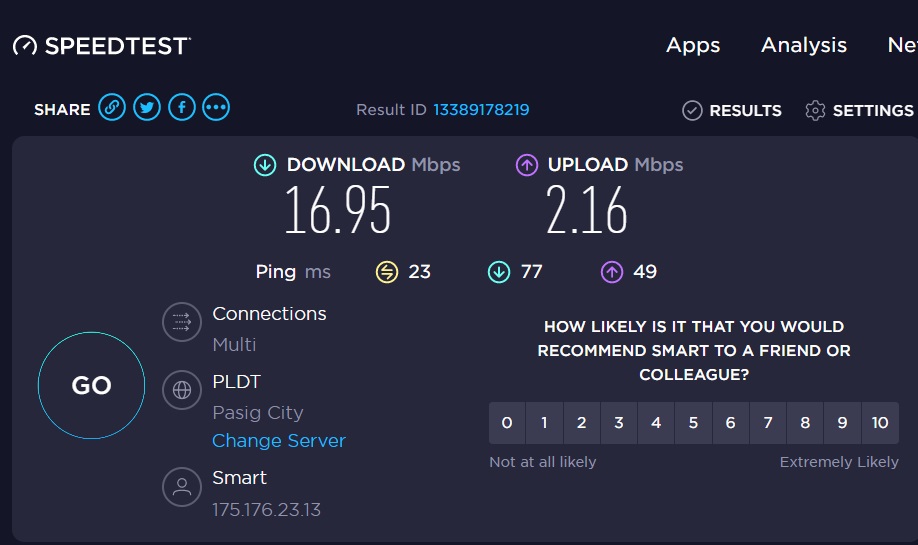This screenshot has width=918, height=545.
Task: Open Speedtest Settings
Action: pyautogui.click(x=860, y=110)
